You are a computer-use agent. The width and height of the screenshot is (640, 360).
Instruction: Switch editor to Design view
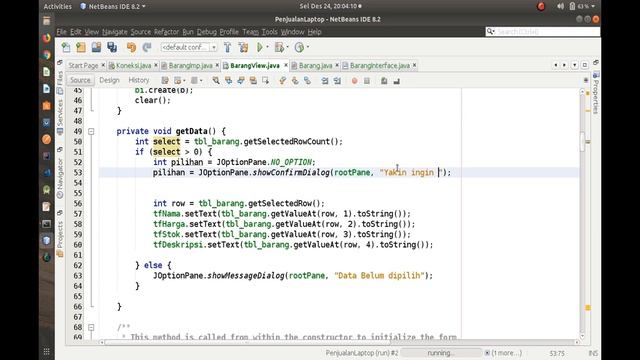point(109,80)
